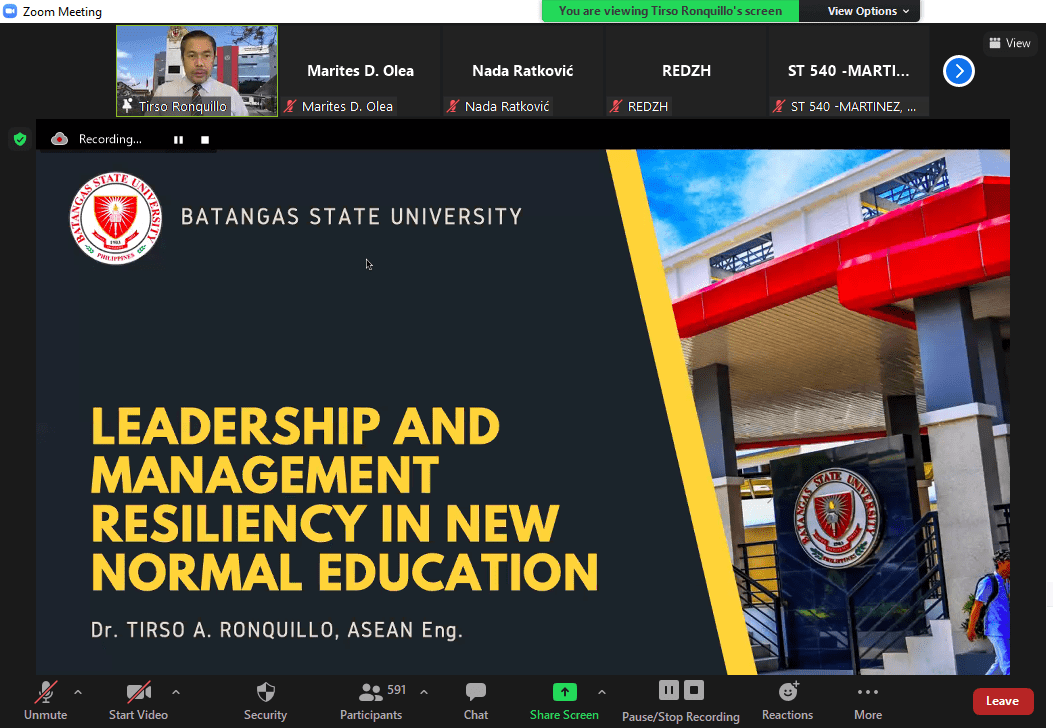Click the View layout button
The height and width of the screenshot is (728, 1053).
[1009, 43]
